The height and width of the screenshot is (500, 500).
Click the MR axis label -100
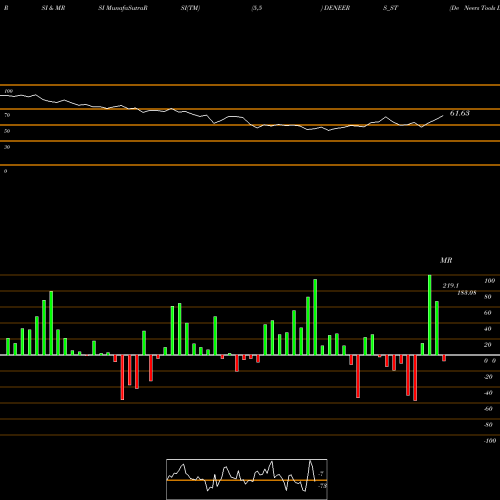click(490, 441)
